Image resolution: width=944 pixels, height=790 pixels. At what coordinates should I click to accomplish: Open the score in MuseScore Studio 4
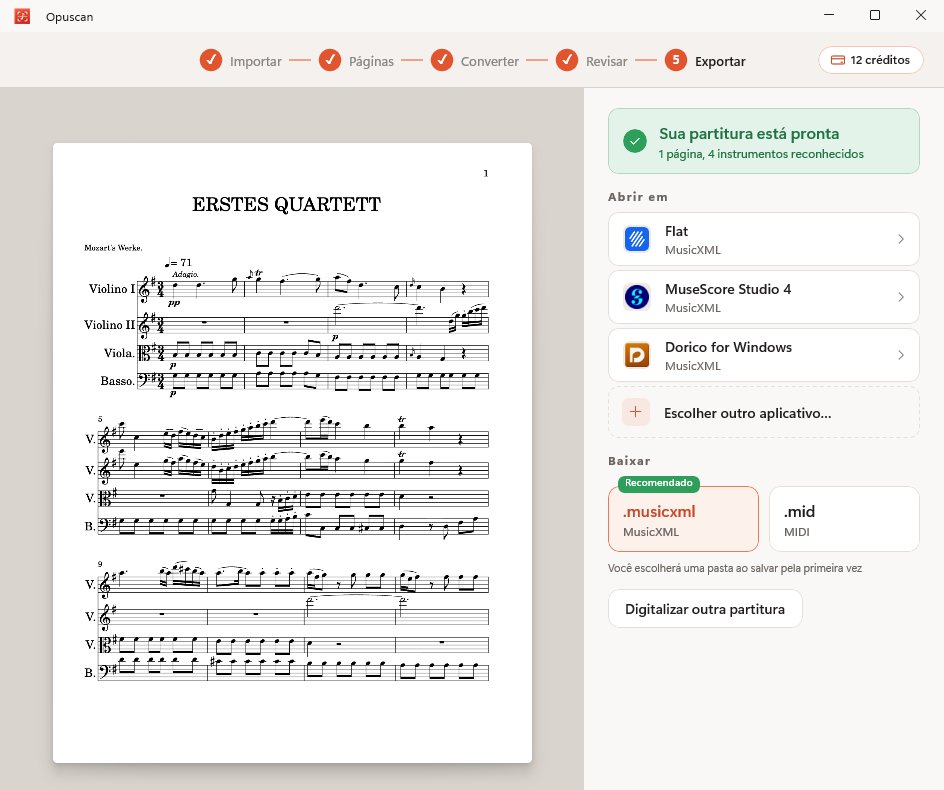pyautogui.click(x=763, y=297)
